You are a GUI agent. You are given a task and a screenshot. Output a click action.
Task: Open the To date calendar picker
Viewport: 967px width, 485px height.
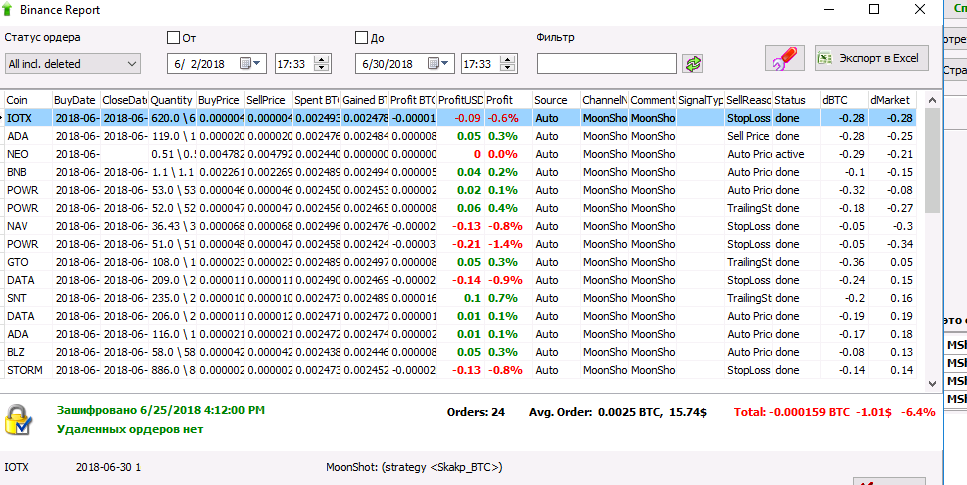tap(439, 63)
